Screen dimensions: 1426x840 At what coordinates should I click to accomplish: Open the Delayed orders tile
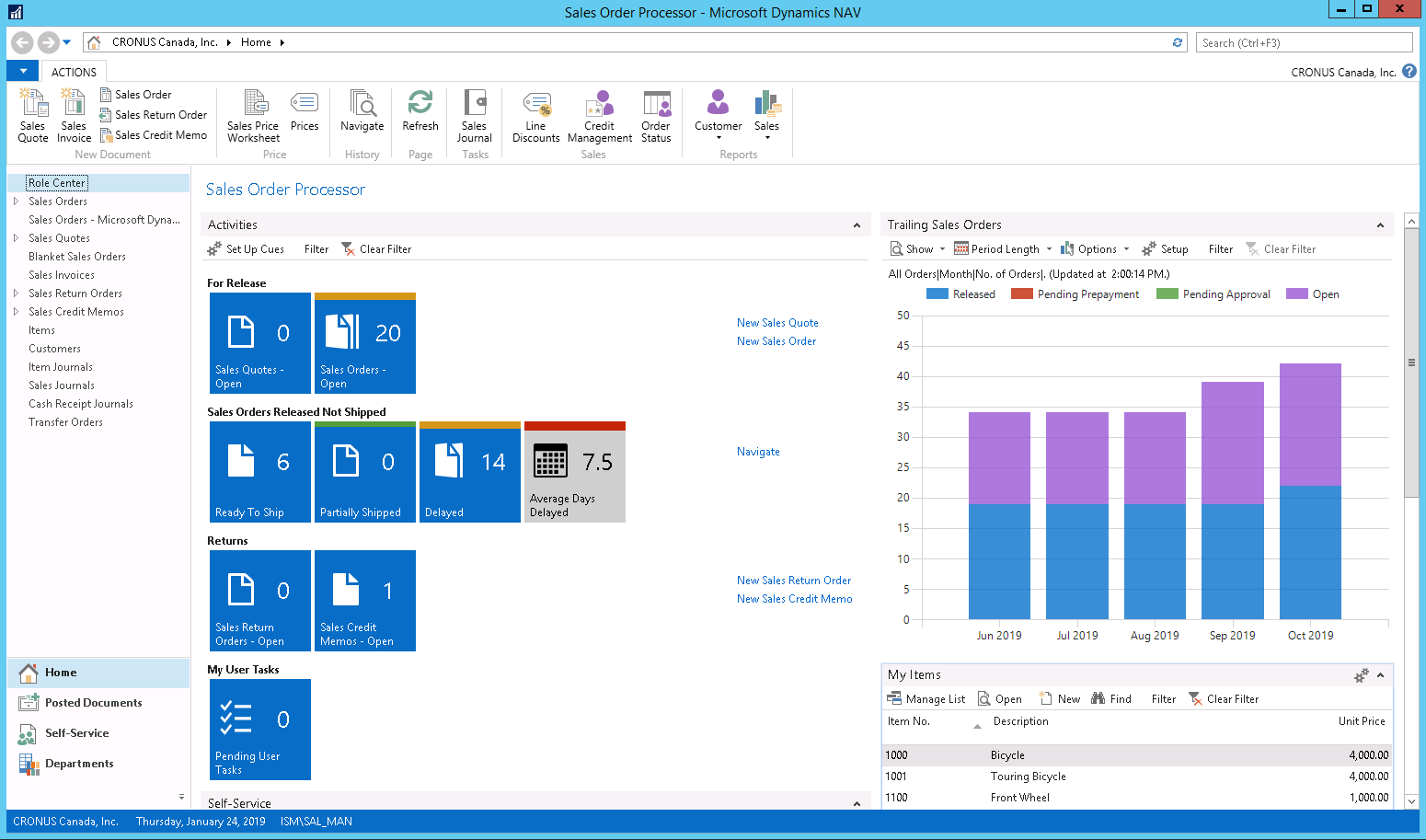pyautogui.click(x=470, y=472)
